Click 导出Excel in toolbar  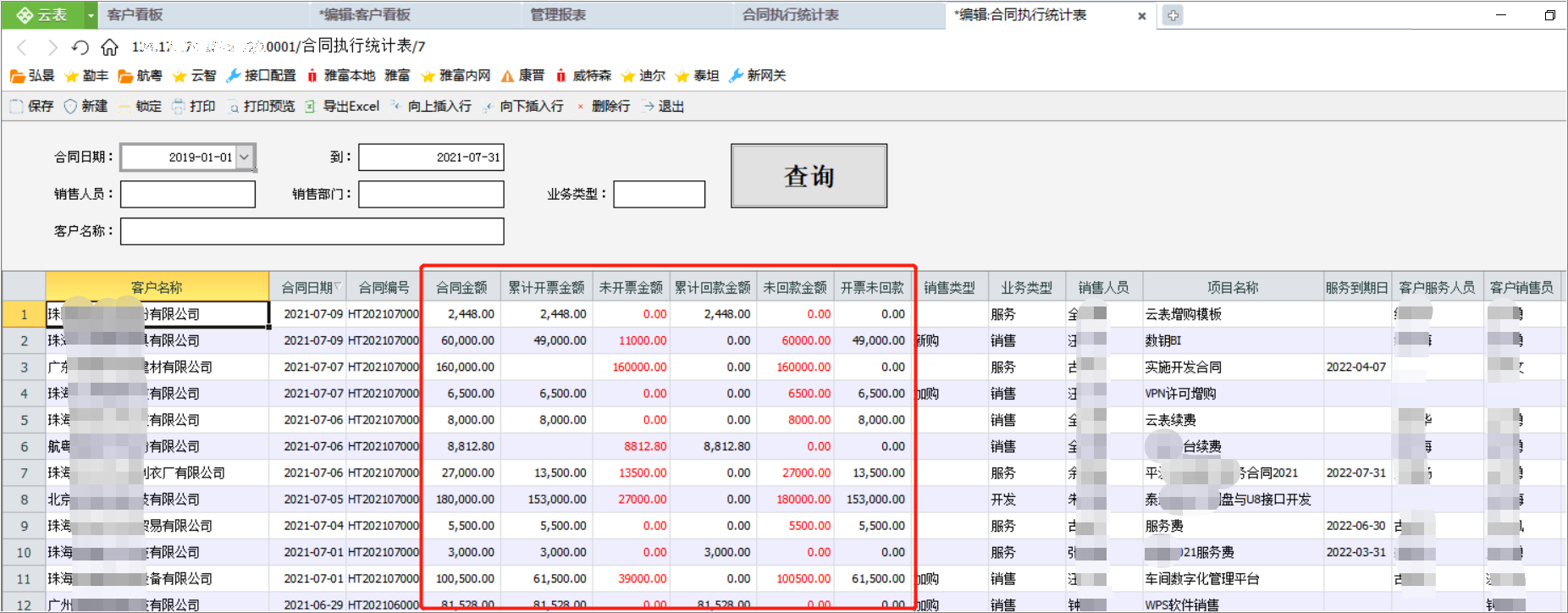[x=342, y=106]
